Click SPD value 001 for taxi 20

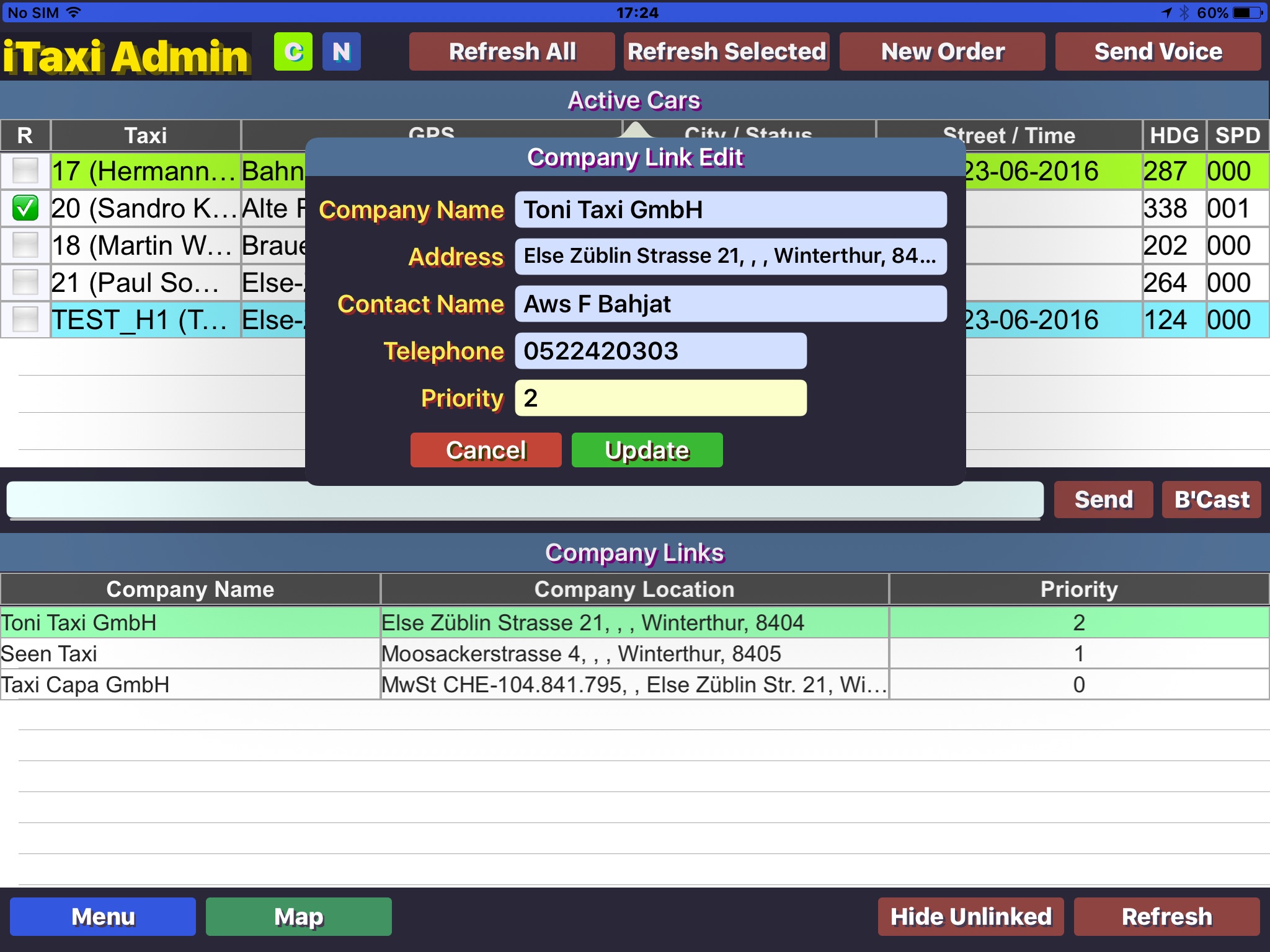(1238, 208)
